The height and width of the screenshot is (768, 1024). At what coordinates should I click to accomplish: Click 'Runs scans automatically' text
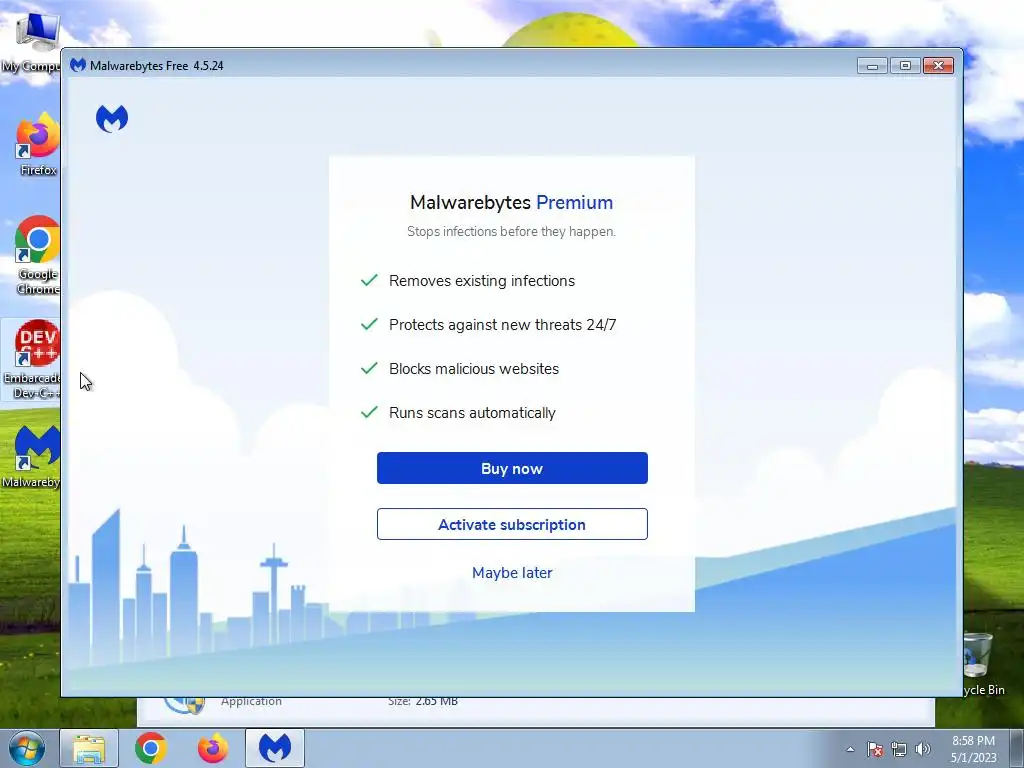click(x=472, y=413)
